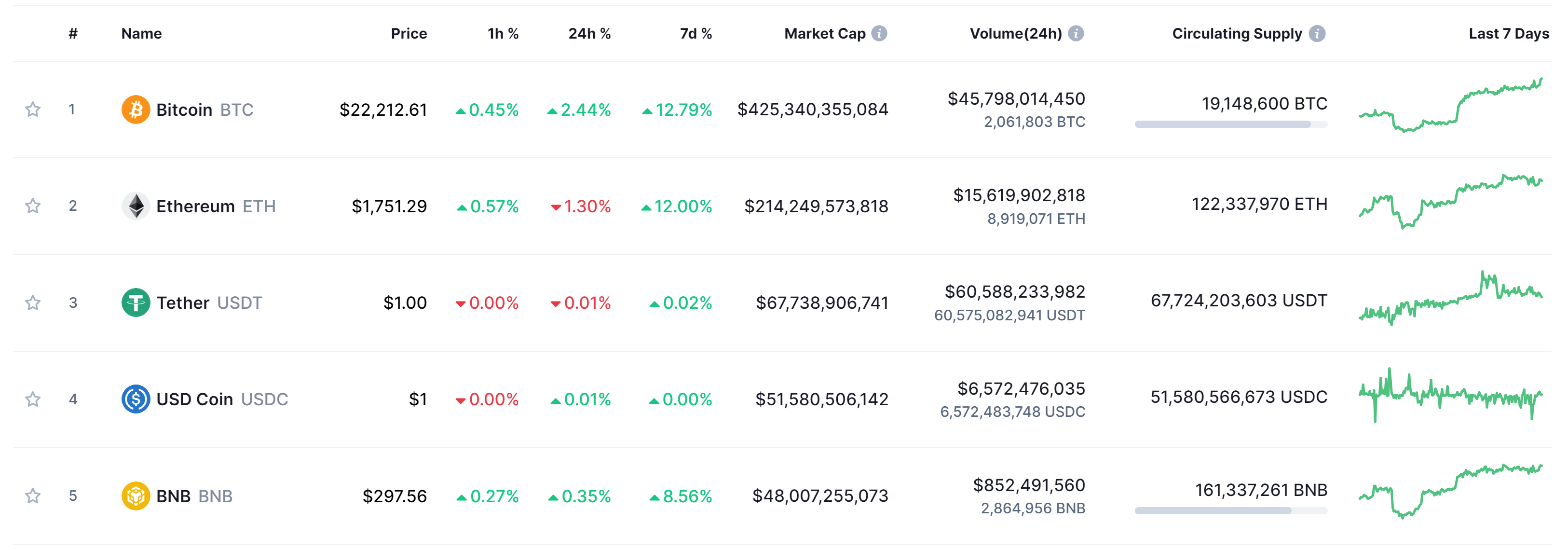Open the Bitcoin coin page link
Screen dimensions: 1568x550
184,110
